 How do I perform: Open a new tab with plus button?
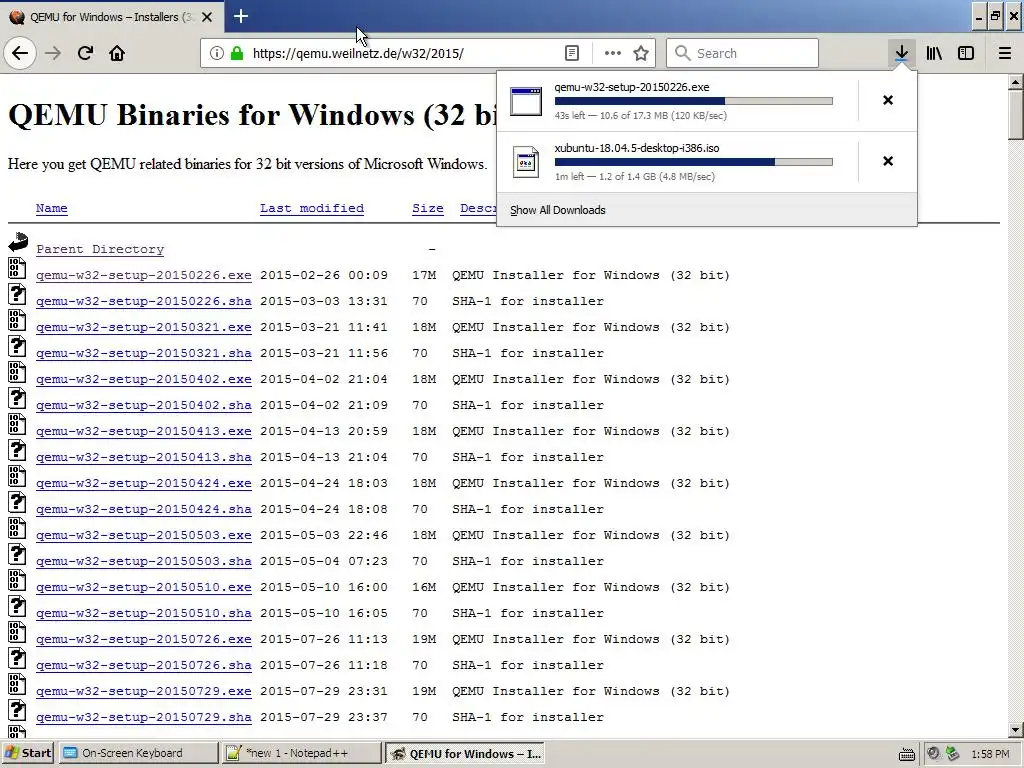[x=240, y=16]
